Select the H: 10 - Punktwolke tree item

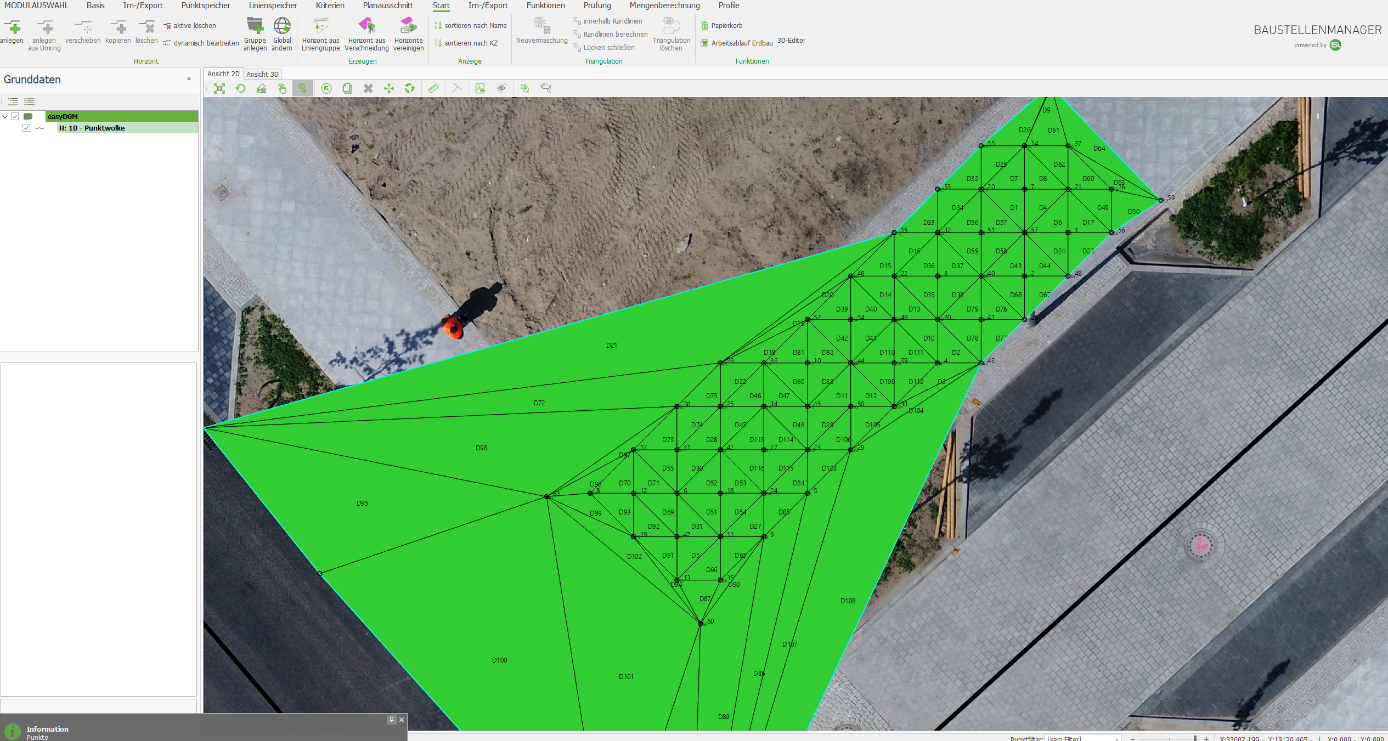pyautogui.click(x=92, y=128)
